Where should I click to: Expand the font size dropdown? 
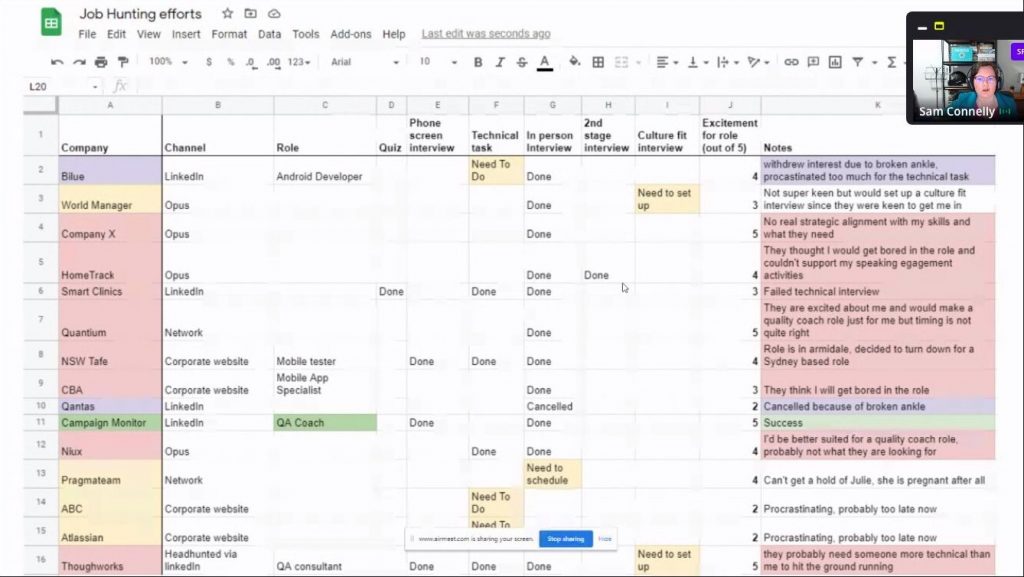pyautogui.click(x=437, y=62)
